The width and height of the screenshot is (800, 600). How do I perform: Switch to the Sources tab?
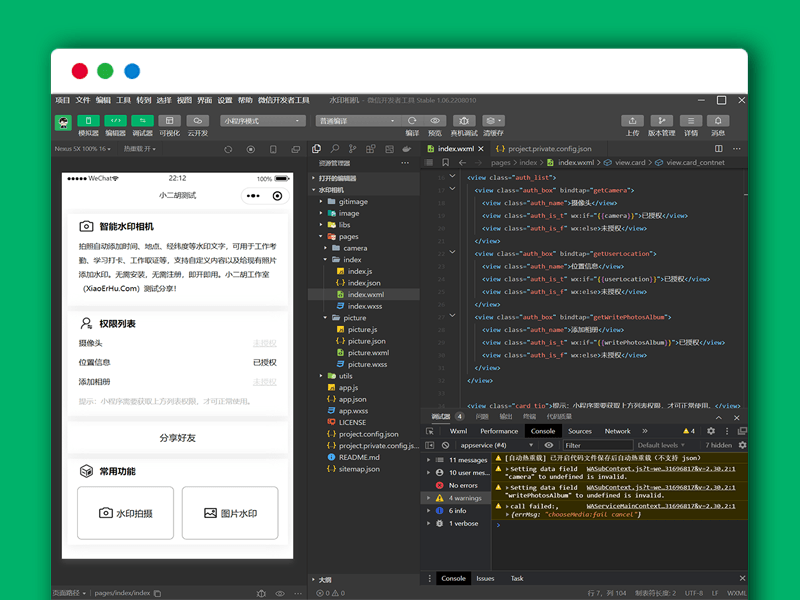pos(580,431)
